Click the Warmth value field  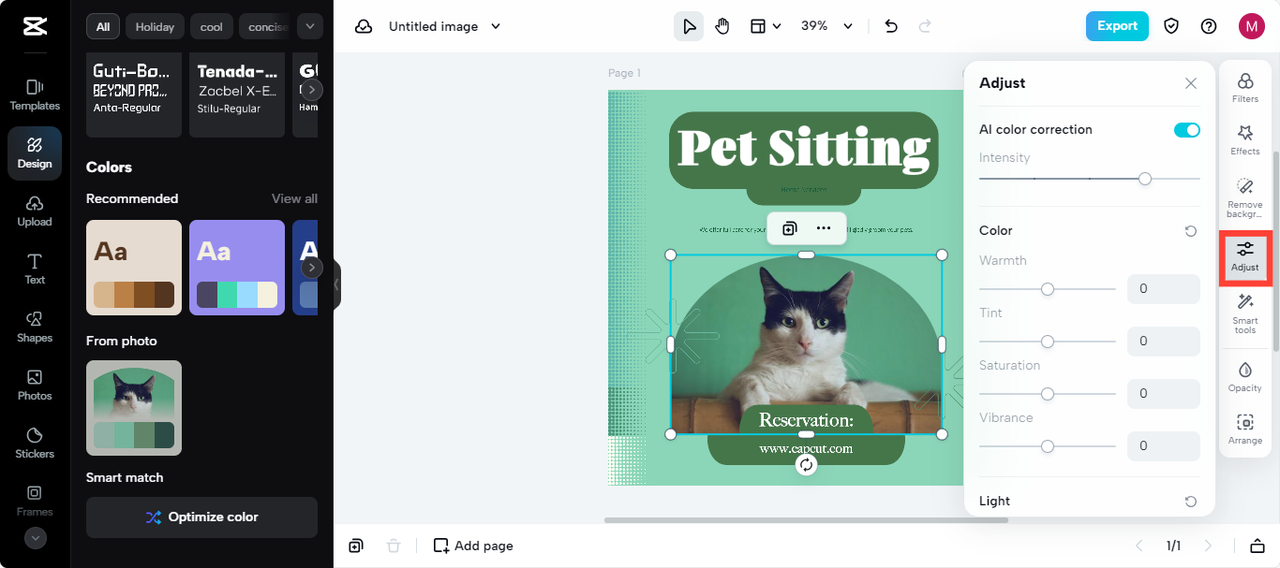[x=1163, y=289]
